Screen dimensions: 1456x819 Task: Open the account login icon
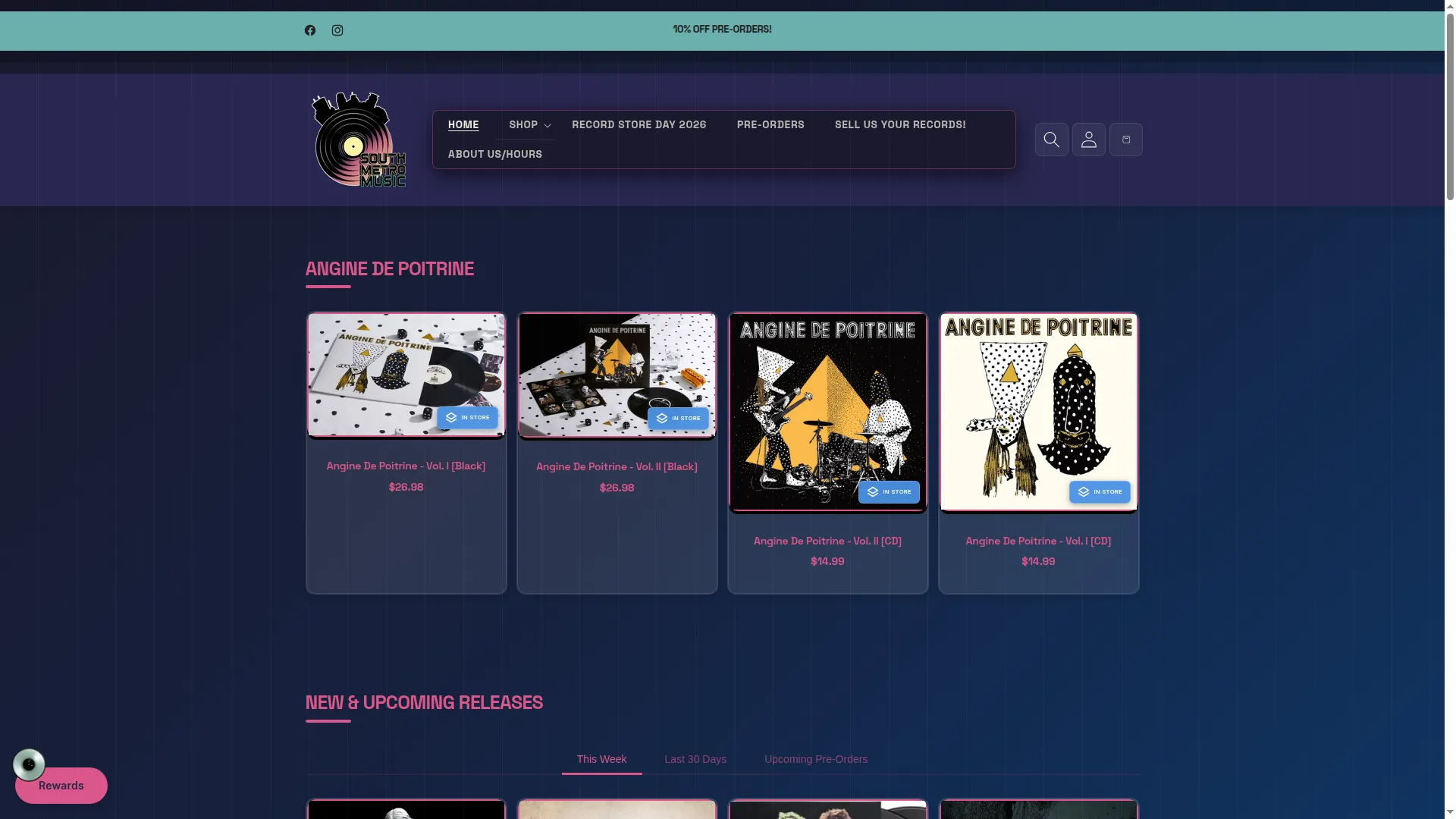click(x=1088, y=140)
